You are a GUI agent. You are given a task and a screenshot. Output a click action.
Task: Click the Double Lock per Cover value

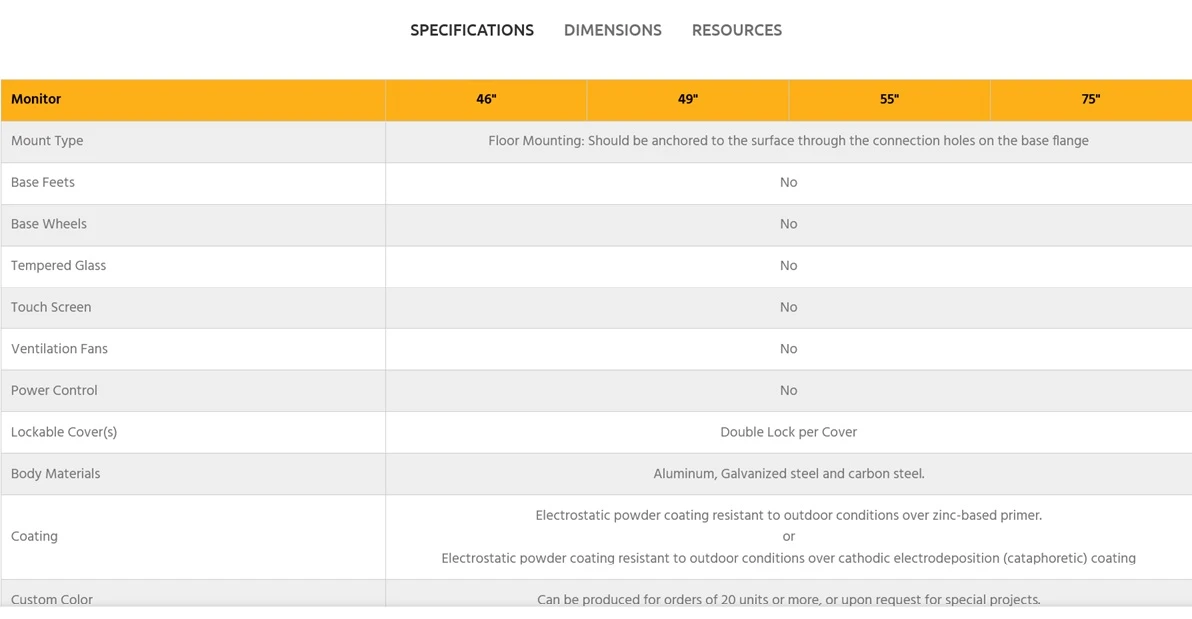coord(788,432)
